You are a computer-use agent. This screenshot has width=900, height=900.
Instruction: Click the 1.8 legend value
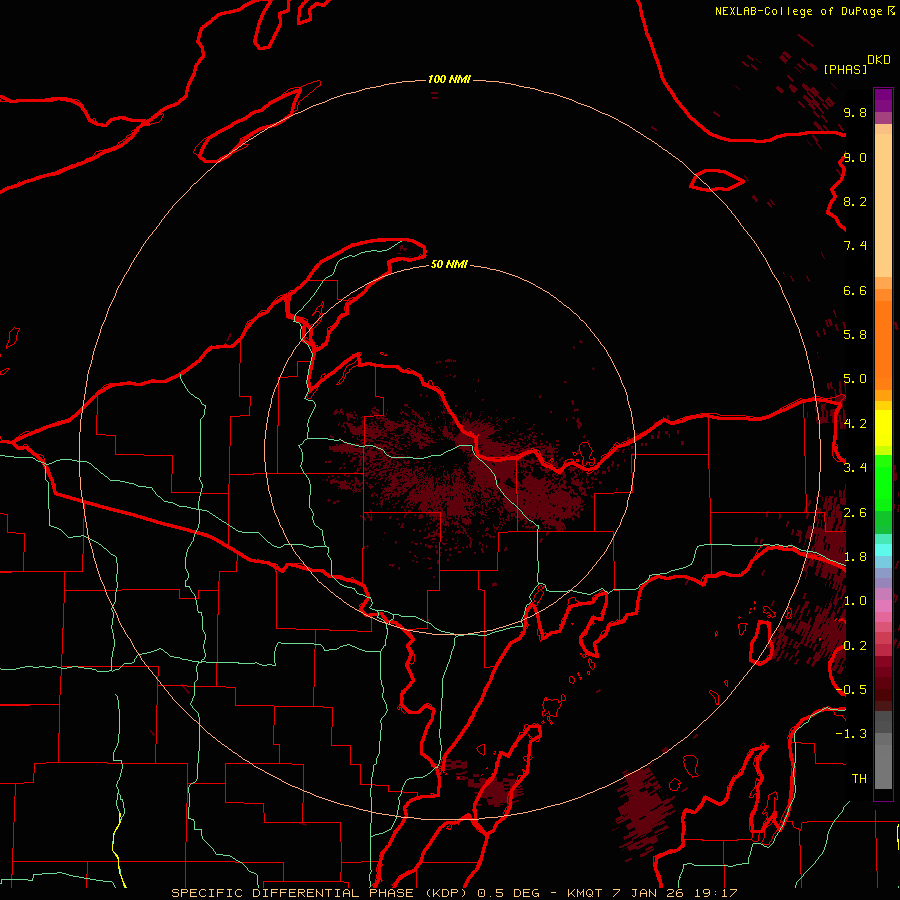855,557
